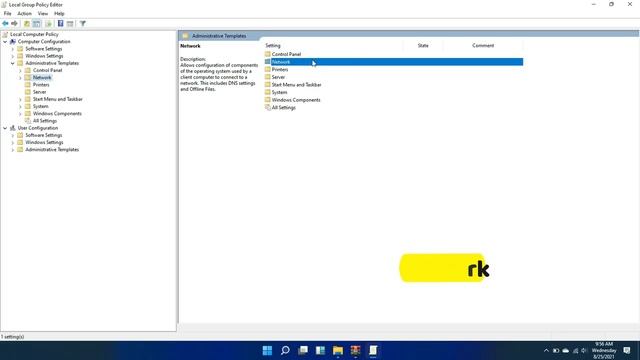Screen dimensions: 640x360
Task: Open Task View on the taskbar
Action: 303,350
